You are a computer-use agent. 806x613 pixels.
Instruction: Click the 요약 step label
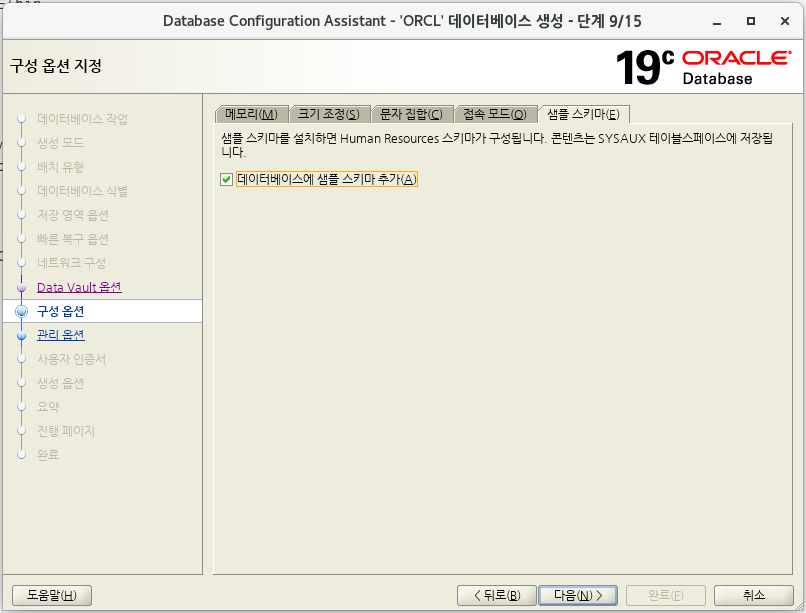click(x=48, y=407)
